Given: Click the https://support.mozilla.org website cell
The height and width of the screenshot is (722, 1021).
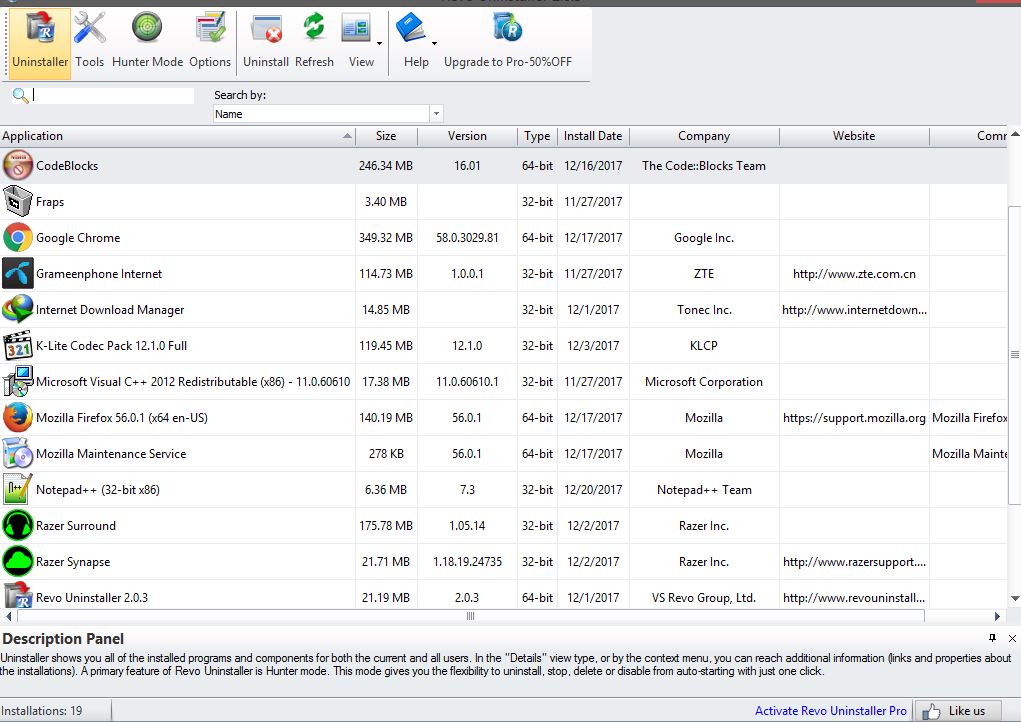Looking at the screenshot, I should [x=854, y=418].
